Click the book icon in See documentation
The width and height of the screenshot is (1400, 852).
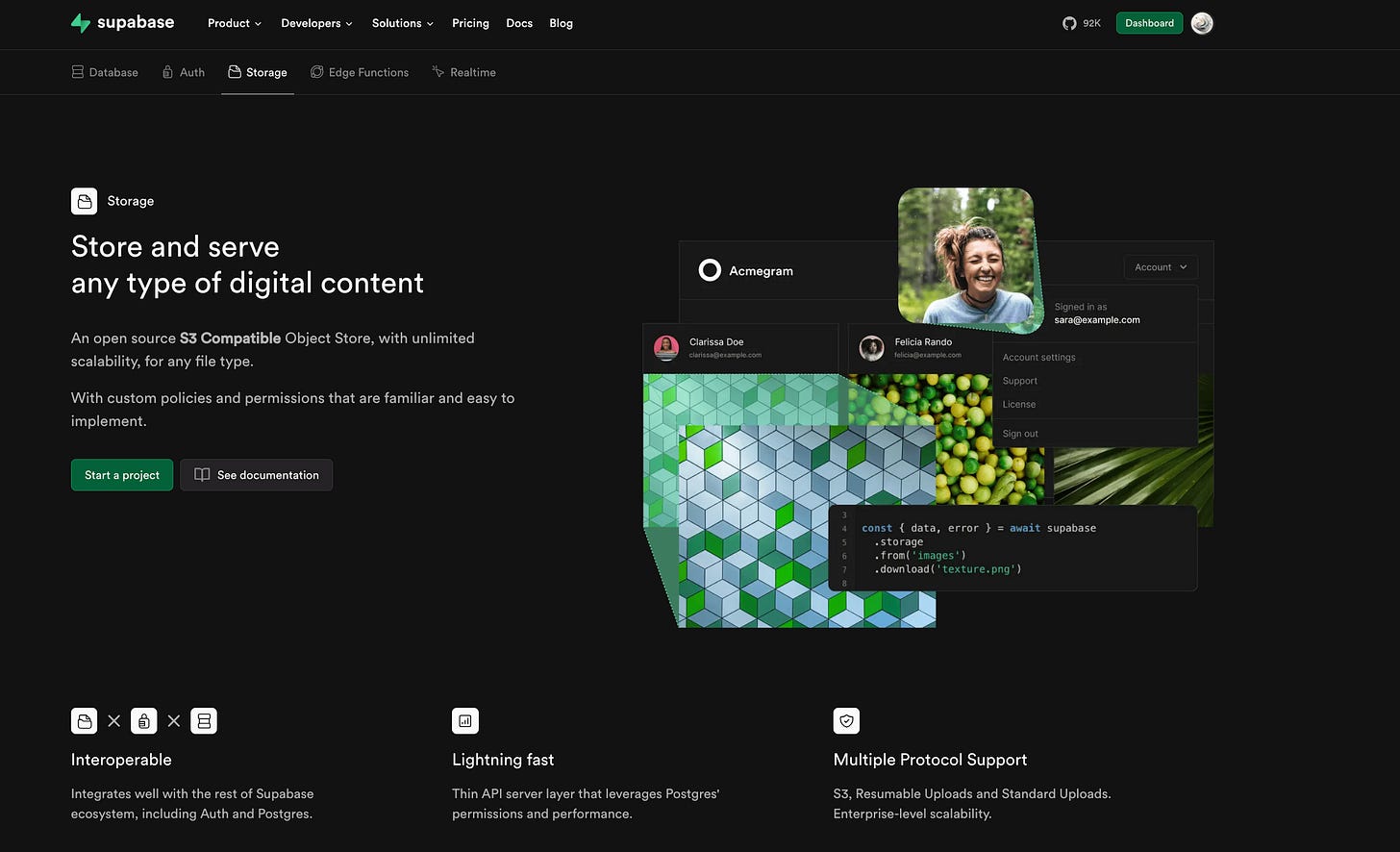(x=202, y=475)
